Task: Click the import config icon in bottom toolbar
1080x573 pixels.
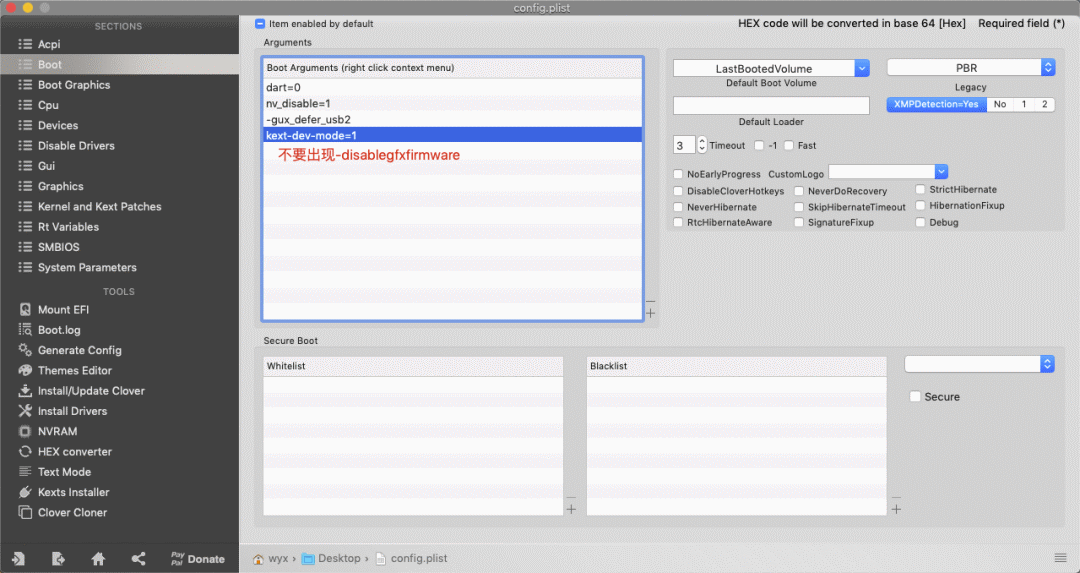Action: point(19,559)
